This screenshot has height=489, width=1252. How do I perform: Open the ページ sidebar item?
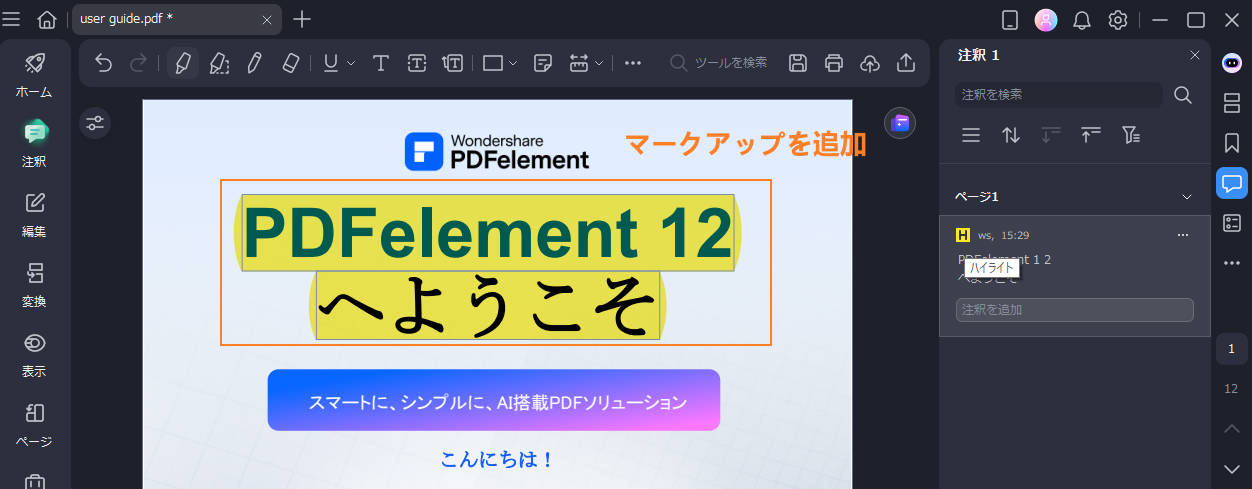[34, 424]
